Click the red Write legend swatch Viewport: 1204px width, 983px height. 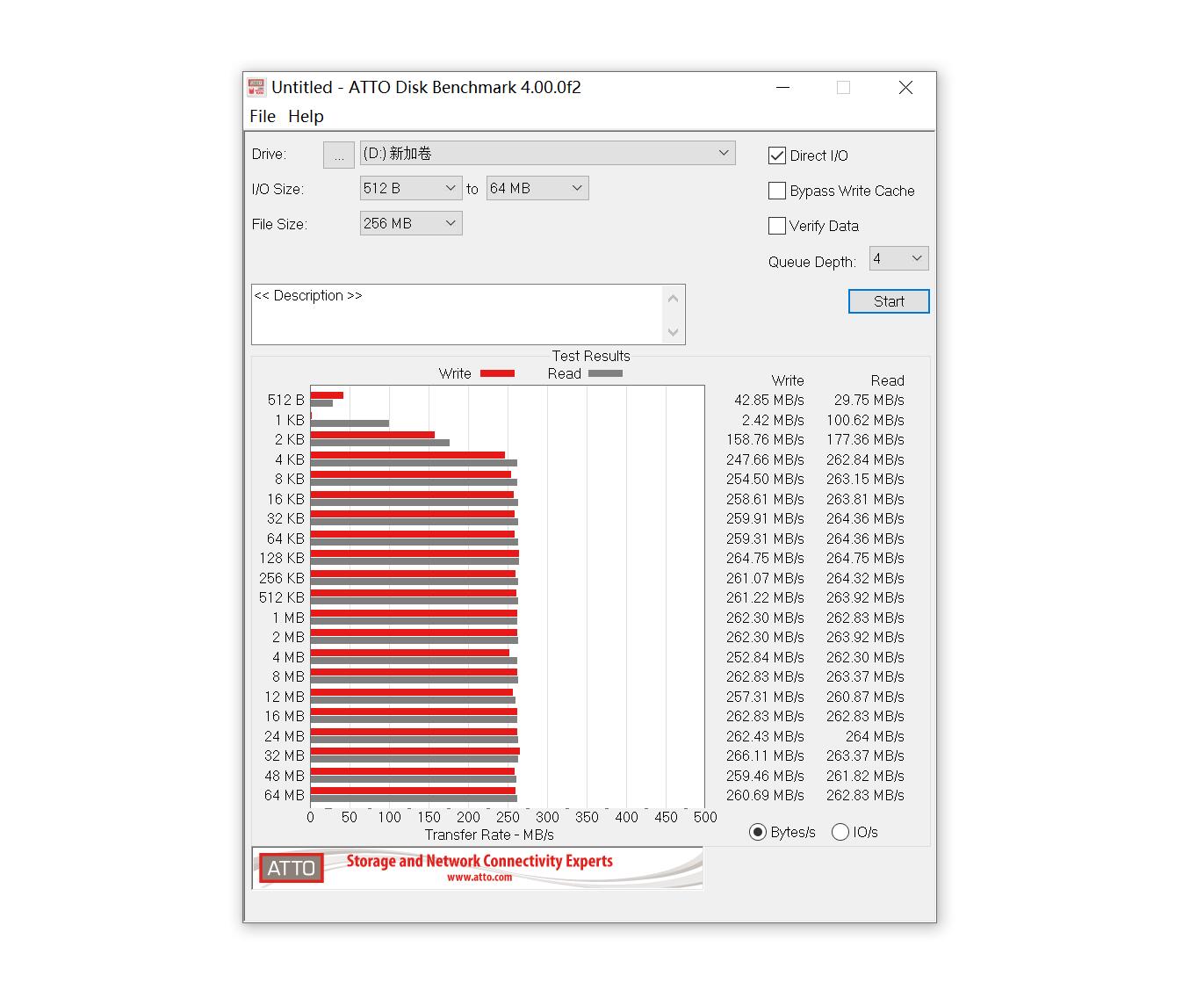coord(497,373)
